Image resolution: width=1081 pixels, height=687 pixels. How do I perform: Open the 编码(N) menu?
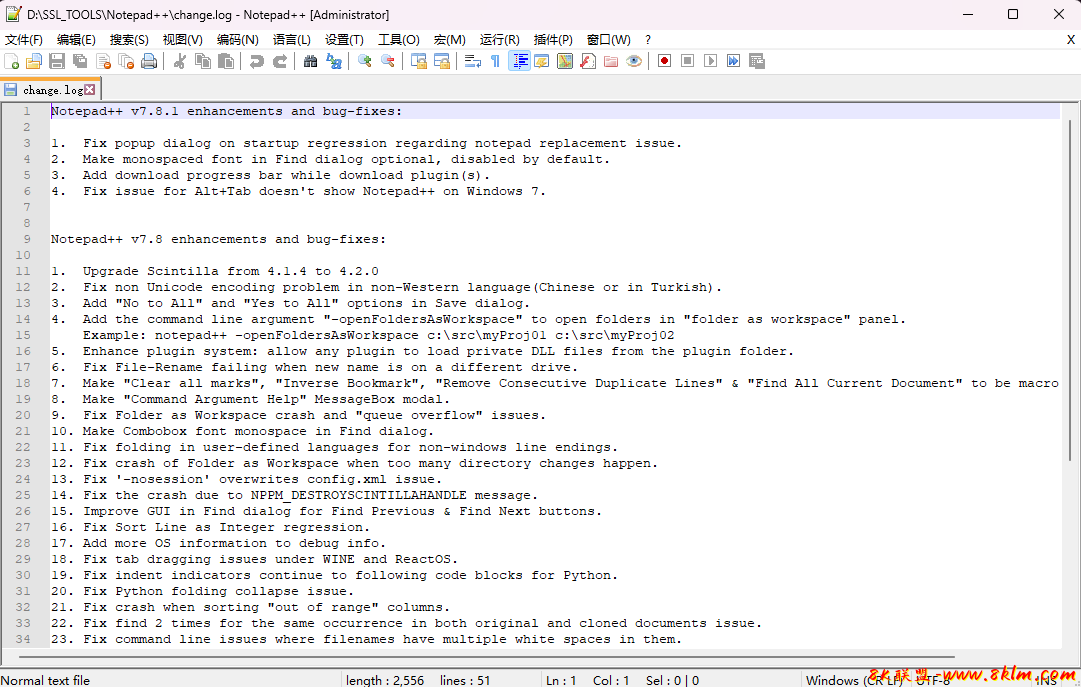(237, 40)
